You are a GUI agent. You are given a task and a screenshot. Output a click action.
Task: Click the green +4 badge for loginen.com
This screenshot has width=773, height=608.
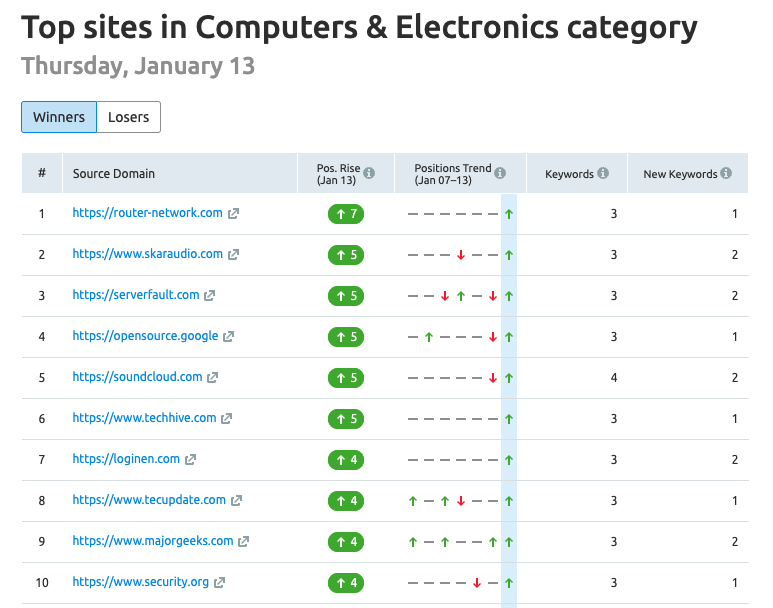[346, 460]
